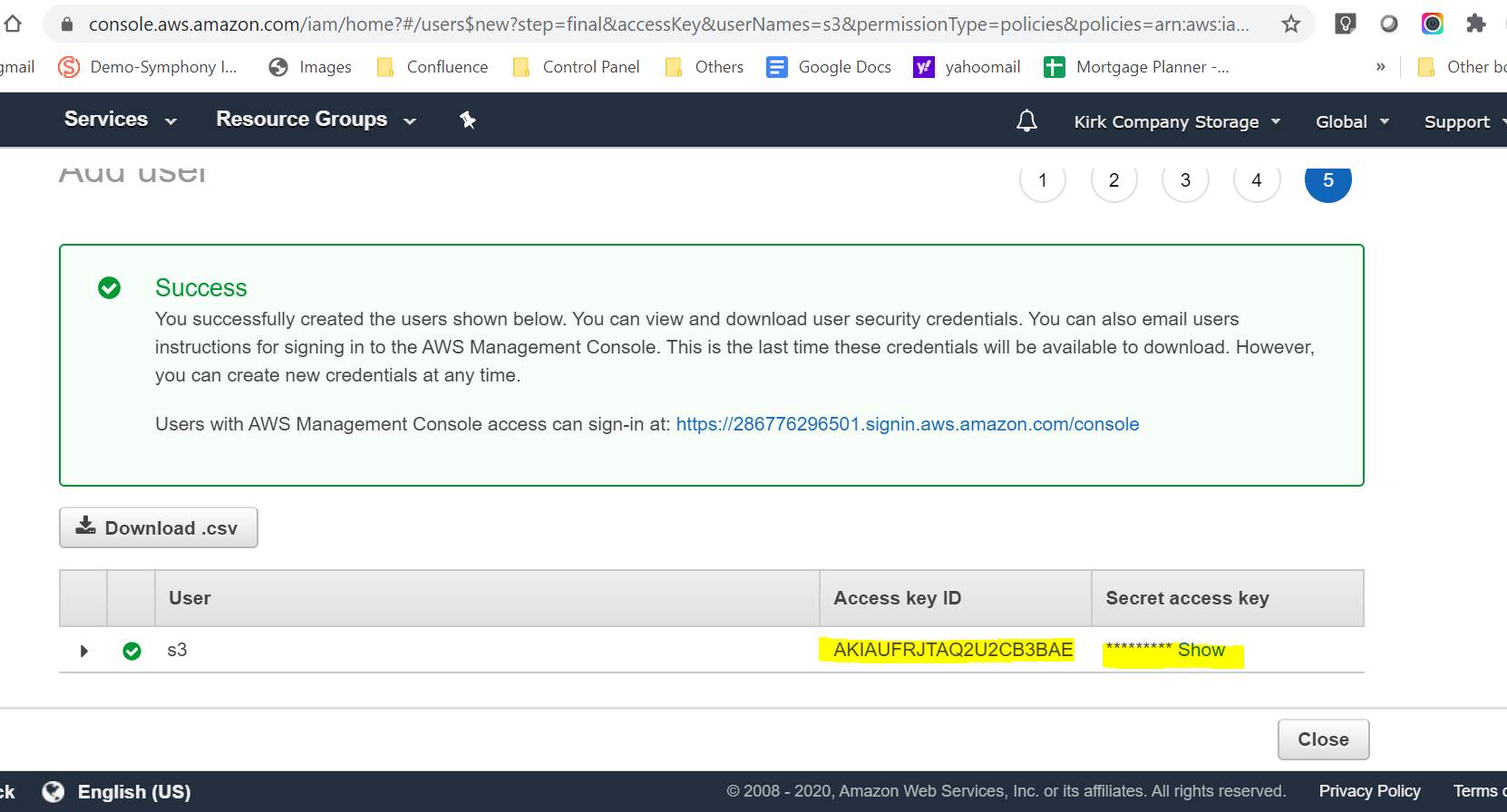The height and width of the screenshot is (812, 1507).
Task: Go to wizard step 1
Action: 1043,180
